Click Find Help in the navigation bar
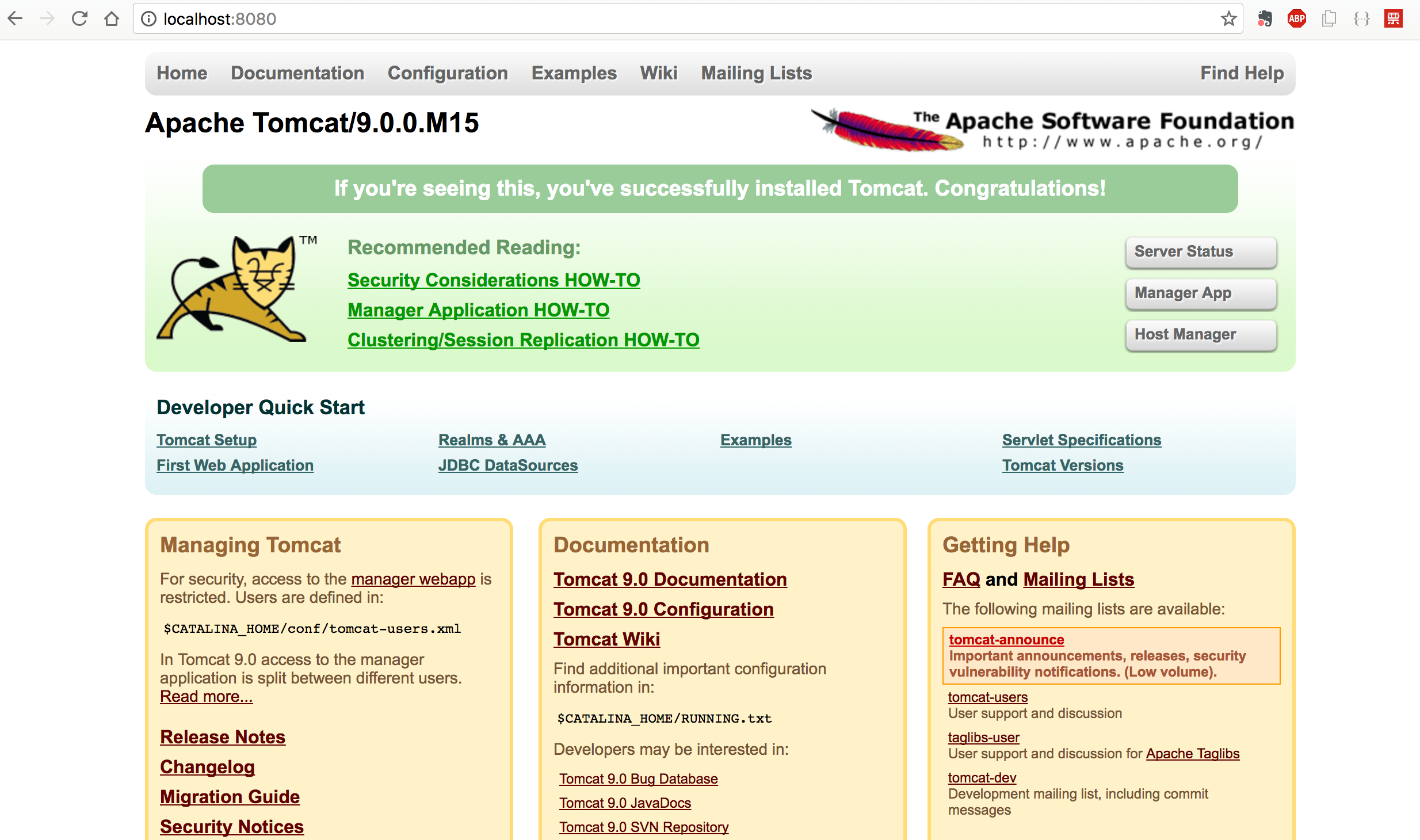Screen dimensions: 1420x840 (1242, 73)
